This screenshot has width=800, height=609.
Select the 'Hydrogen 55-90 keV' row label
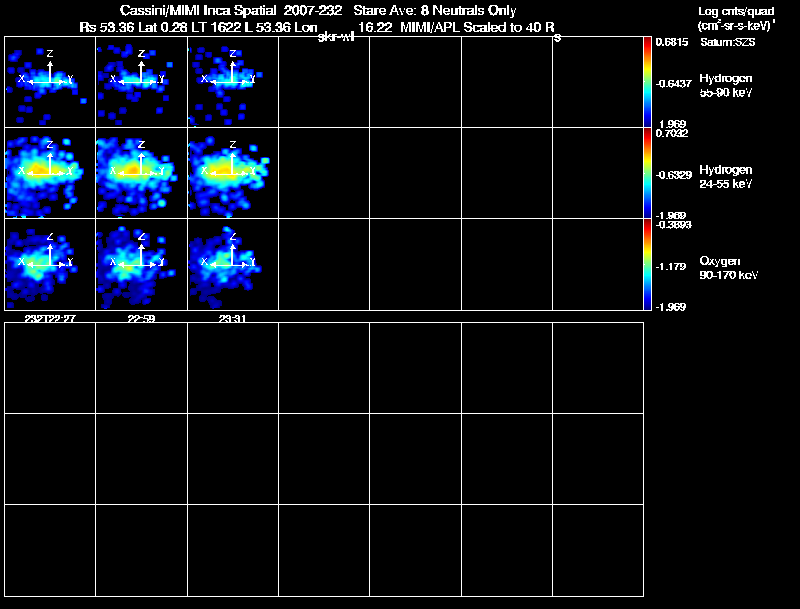tap(726, 85)
